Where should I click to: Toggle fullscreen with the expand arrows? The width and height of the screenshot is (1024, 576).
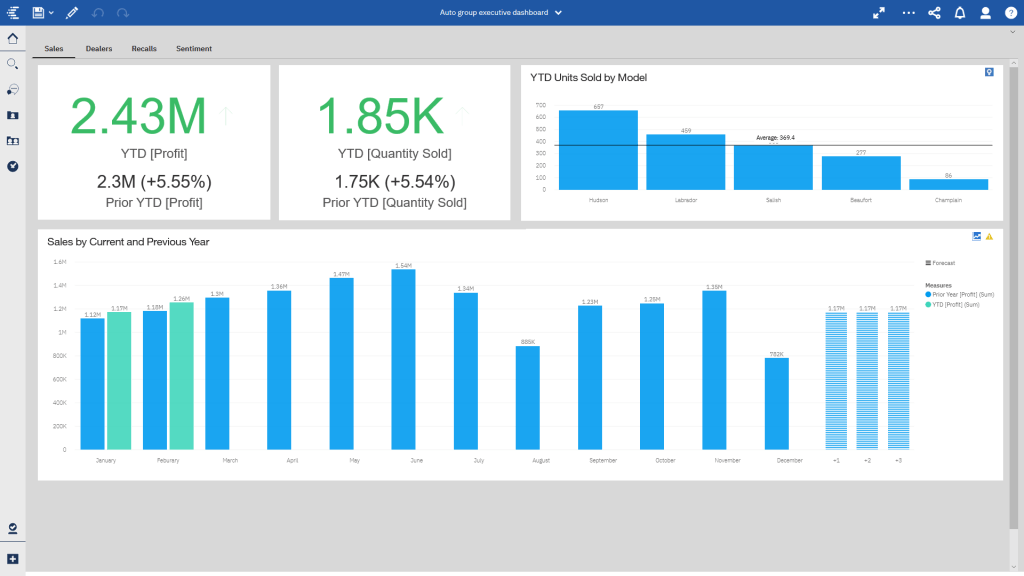coord(878,13)
